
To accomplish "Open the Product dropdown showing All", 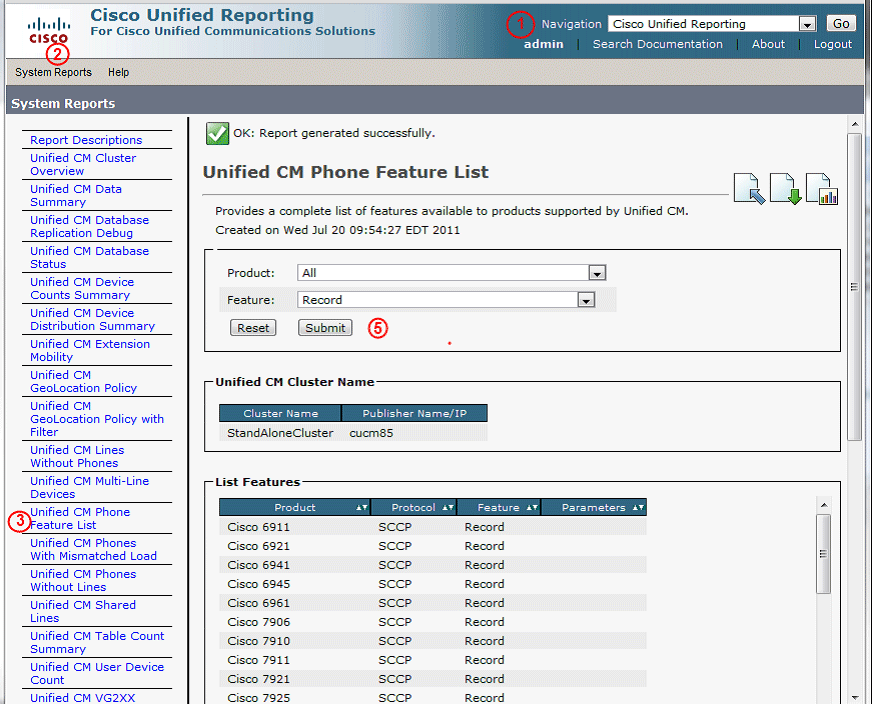I will 597,273.
